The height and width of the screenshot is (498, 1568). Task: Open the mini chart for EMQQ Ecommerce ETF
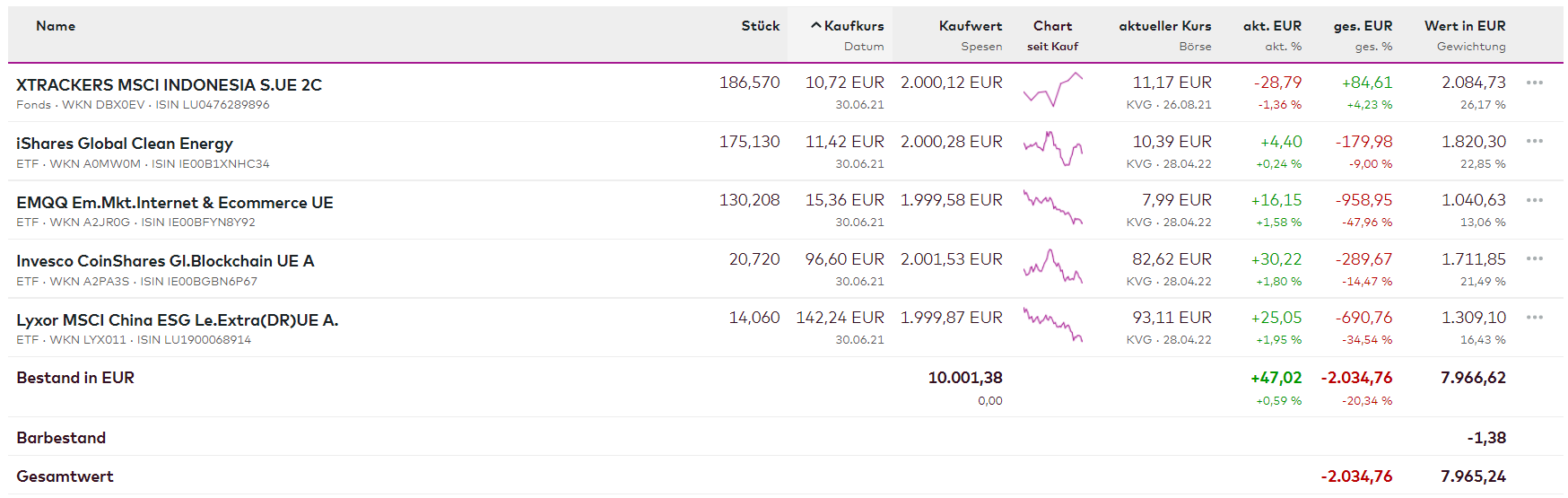1053,207
